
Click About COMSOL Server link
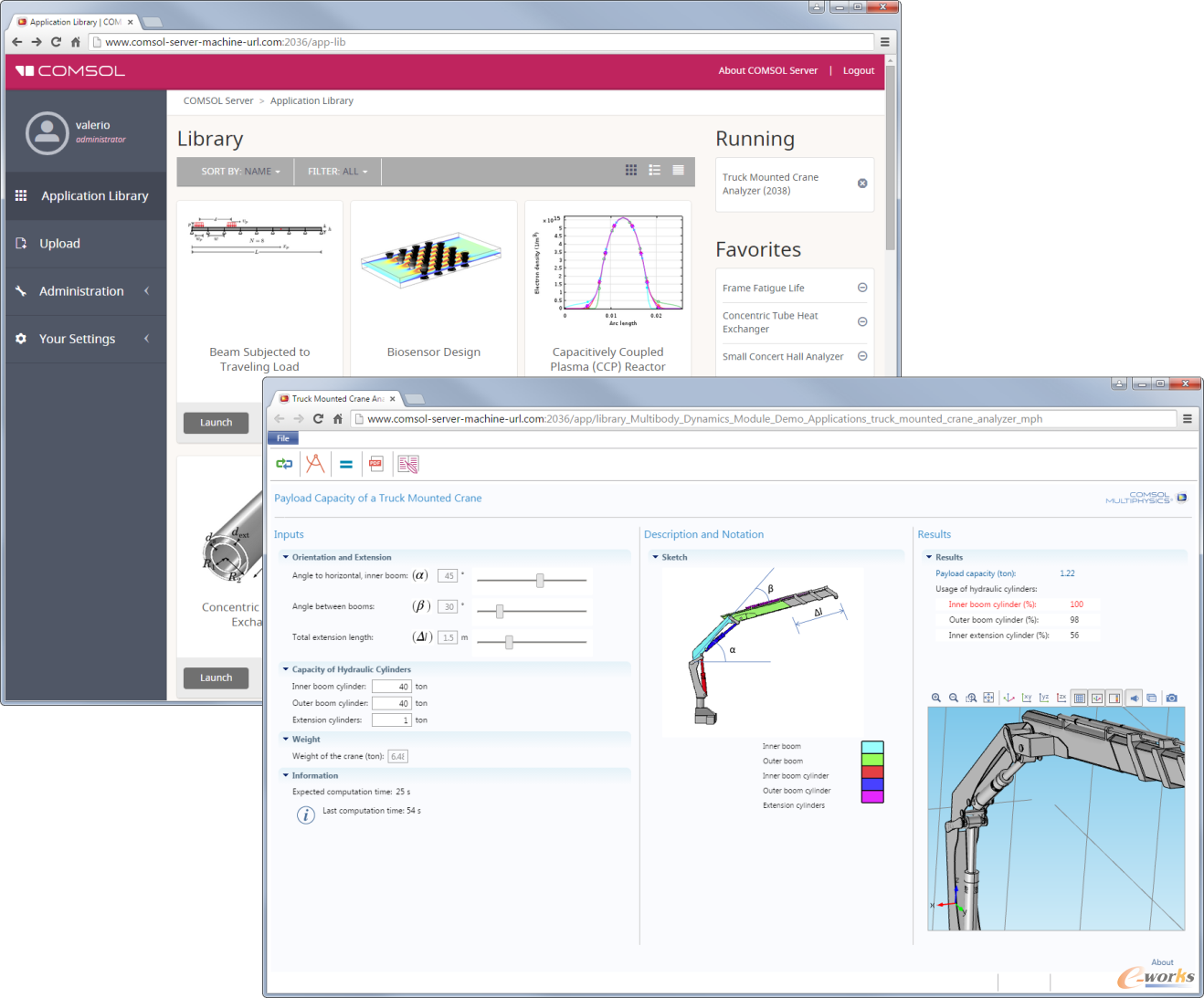767,70
